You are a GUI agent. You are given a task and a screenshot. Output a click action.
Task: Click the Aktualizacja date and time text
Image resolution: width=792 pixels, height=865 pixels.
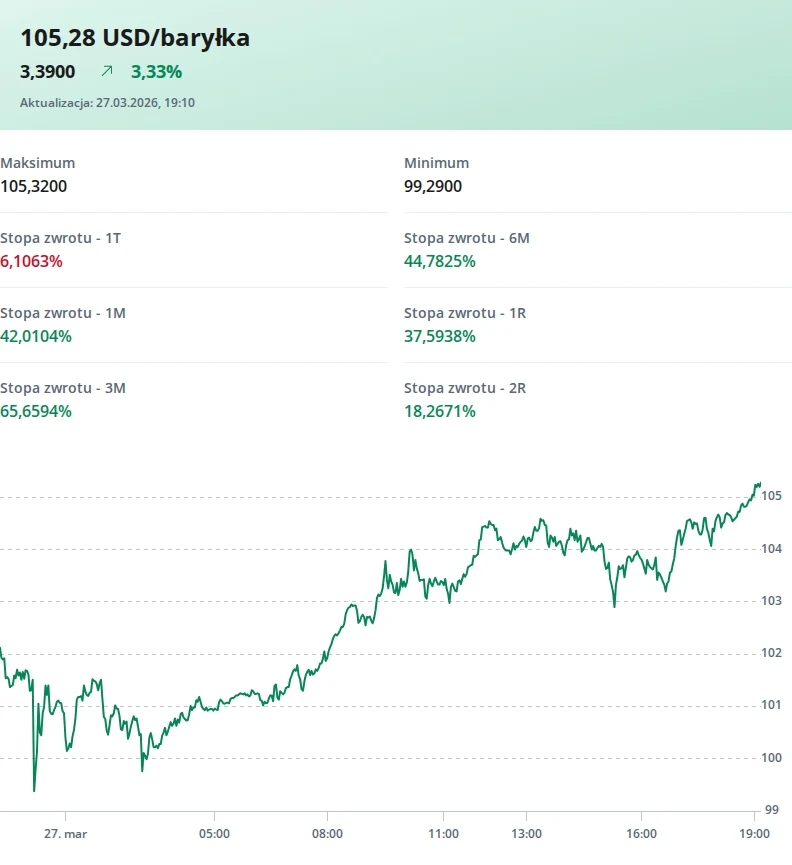[x=108, y=103]
